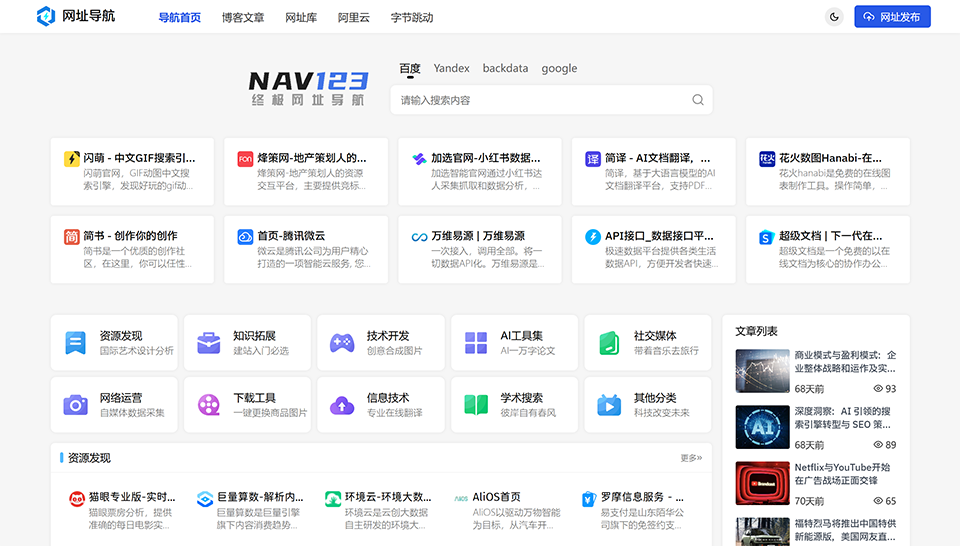Viewport: 960px width, 546px height.
Task: Click the 其他分类 TV icon
Action: tap(609, 405)
